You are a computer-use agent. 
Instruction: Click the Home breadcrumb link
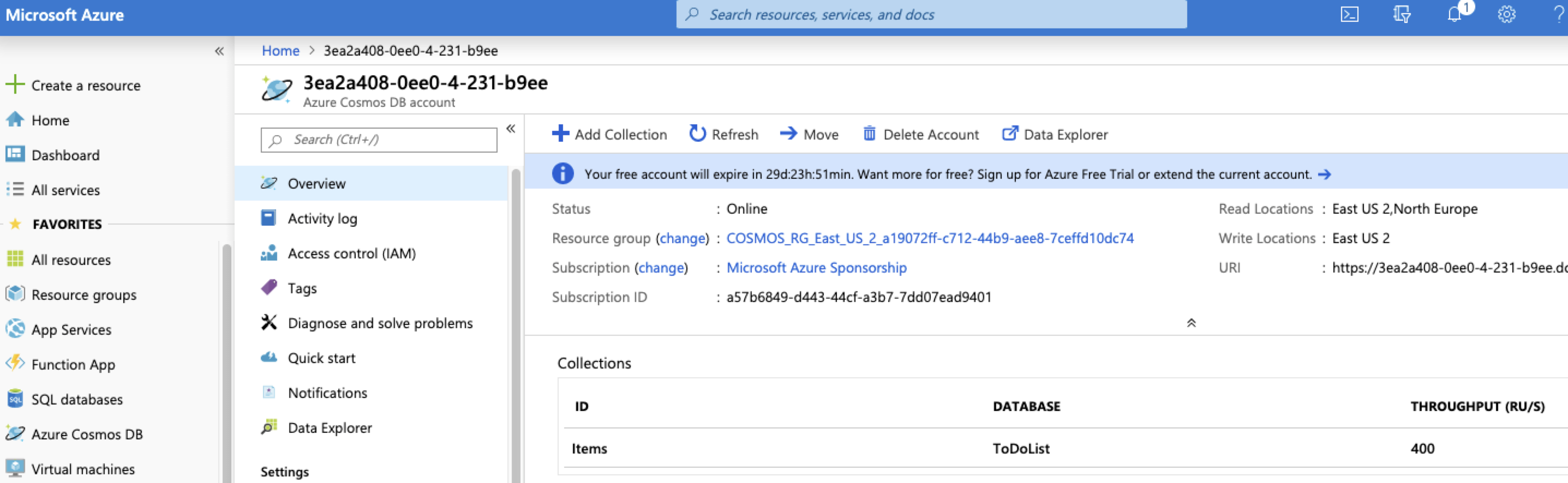[x=280, y=51]
